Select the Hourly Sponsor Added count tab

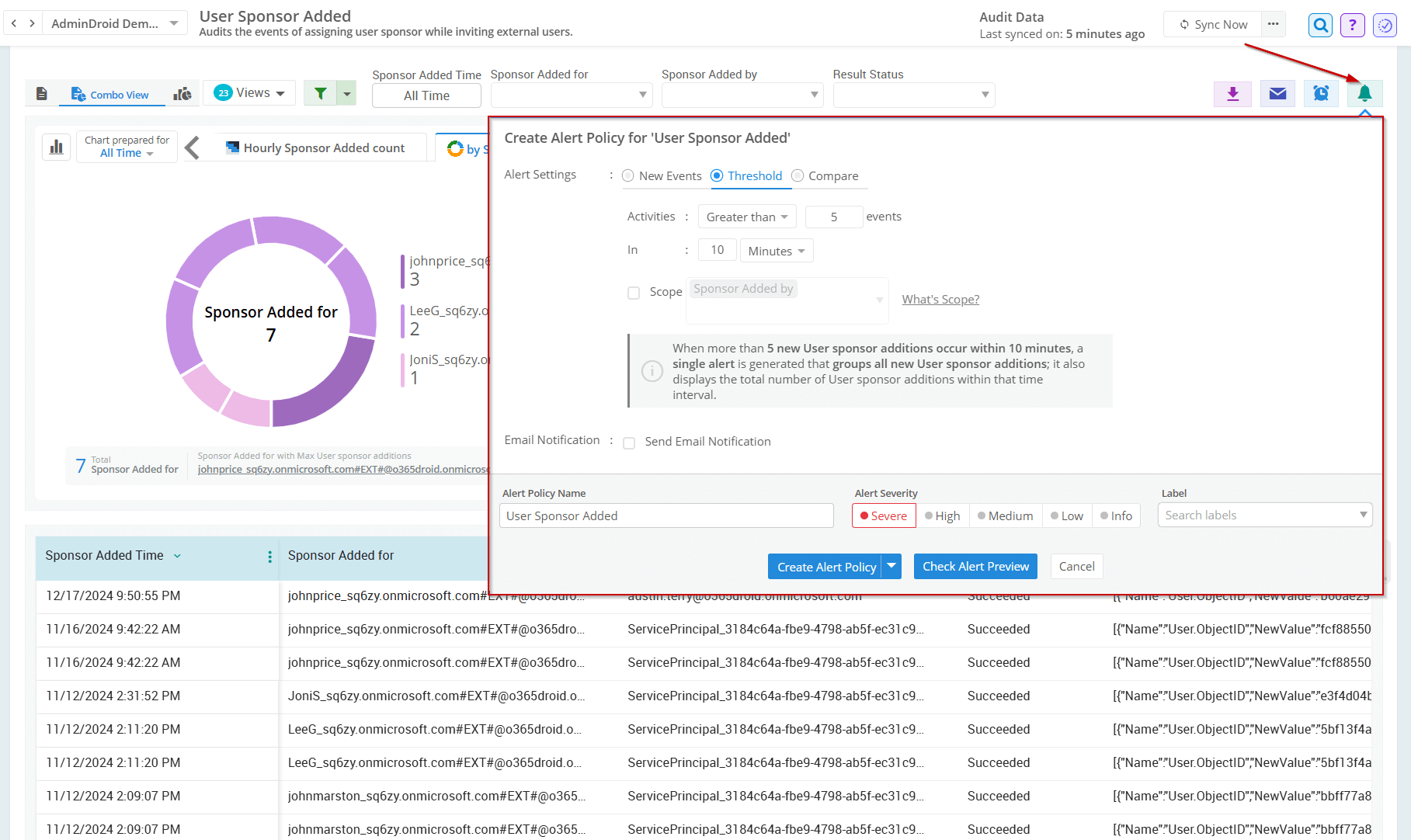(315, 148)
